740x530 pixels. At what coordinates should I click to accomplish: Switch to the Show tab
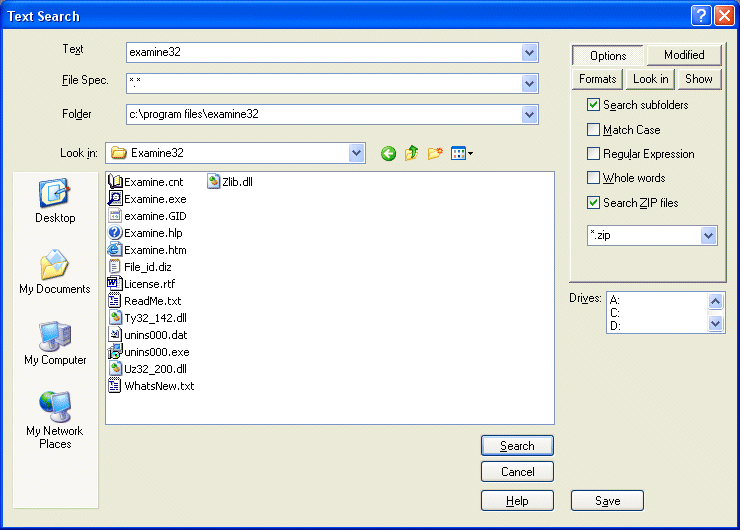tap(698, 79)
